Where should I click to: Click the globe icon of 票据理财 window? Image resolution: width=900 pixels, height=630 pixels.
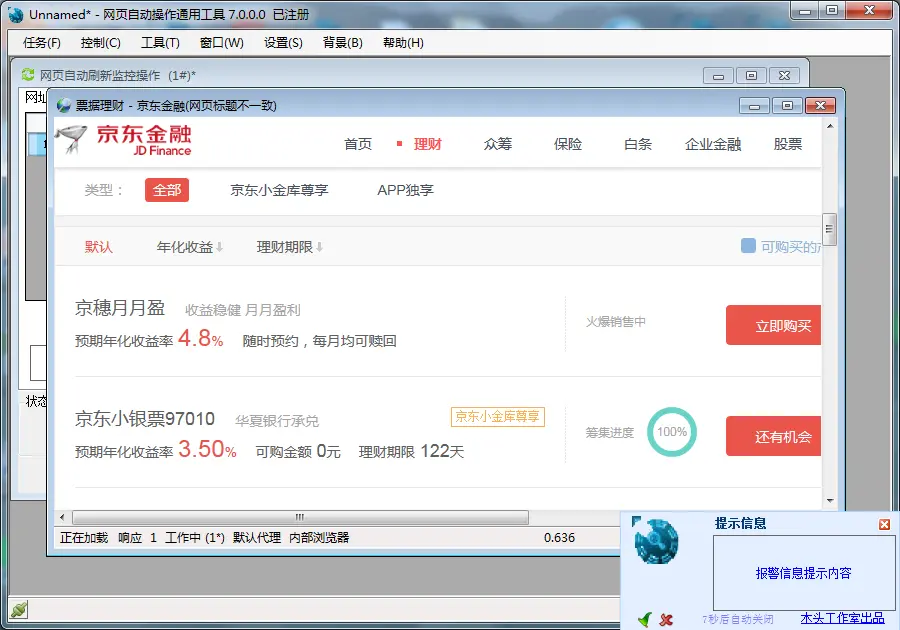pyautogui.click(x=64, y=105)
